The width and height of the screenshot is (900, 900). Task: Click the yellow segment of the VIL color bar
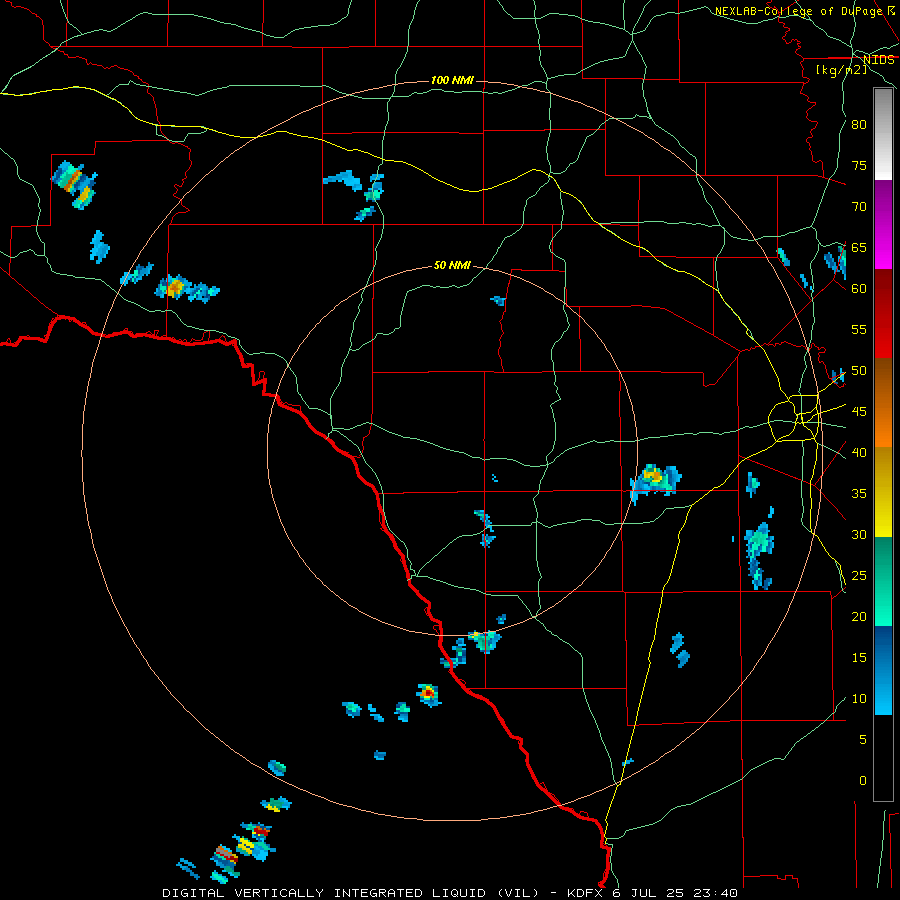pos(883,492)
